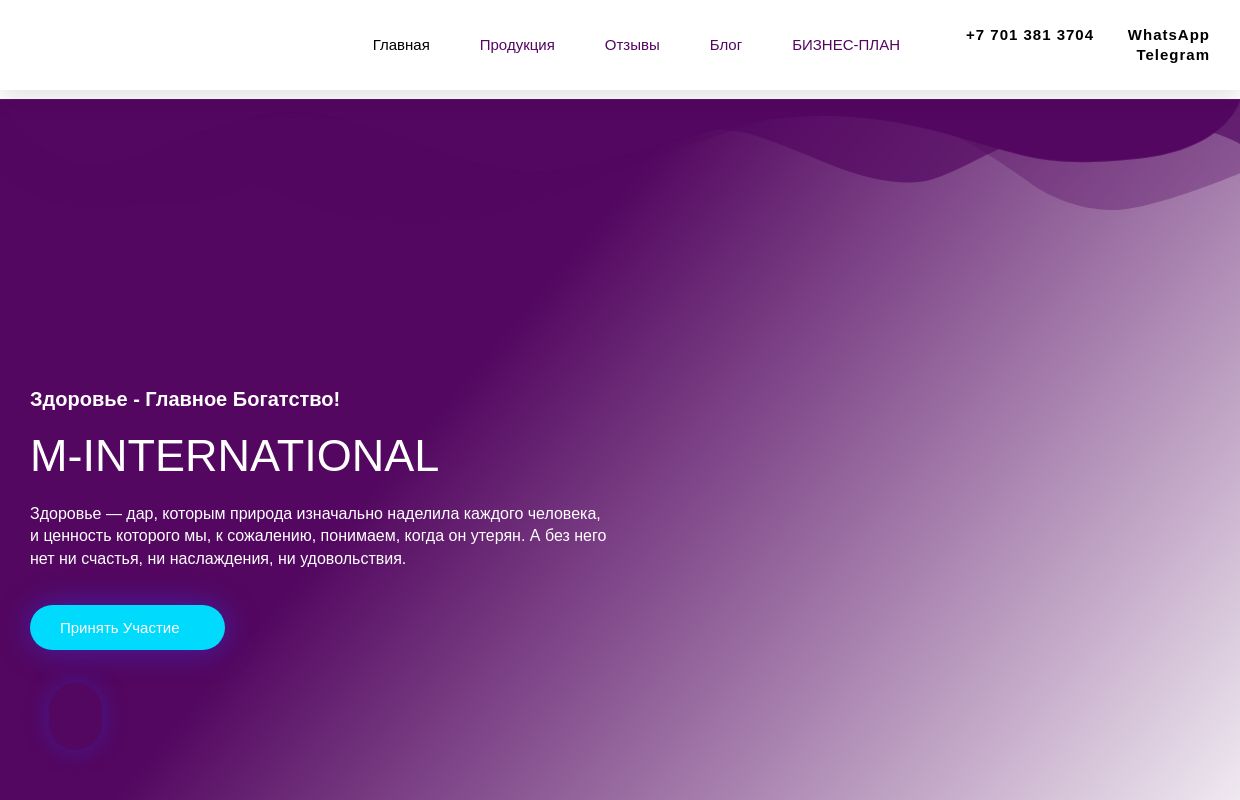Viewport: 1240px width, 800px height.
Task: Select Продукция in the navigation bar
Action: pos(517,44)
